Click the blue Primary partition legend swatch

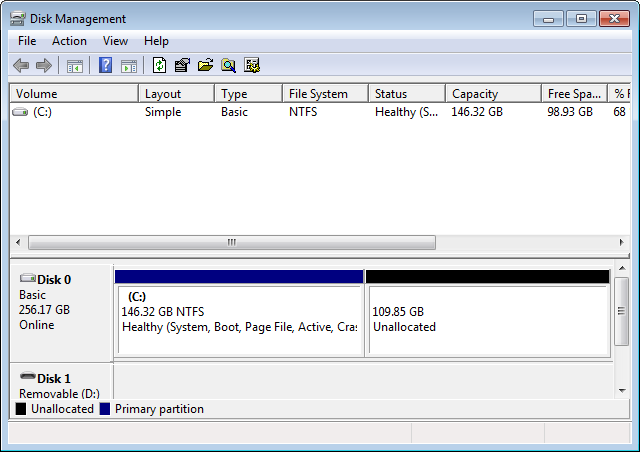(105, 409)
